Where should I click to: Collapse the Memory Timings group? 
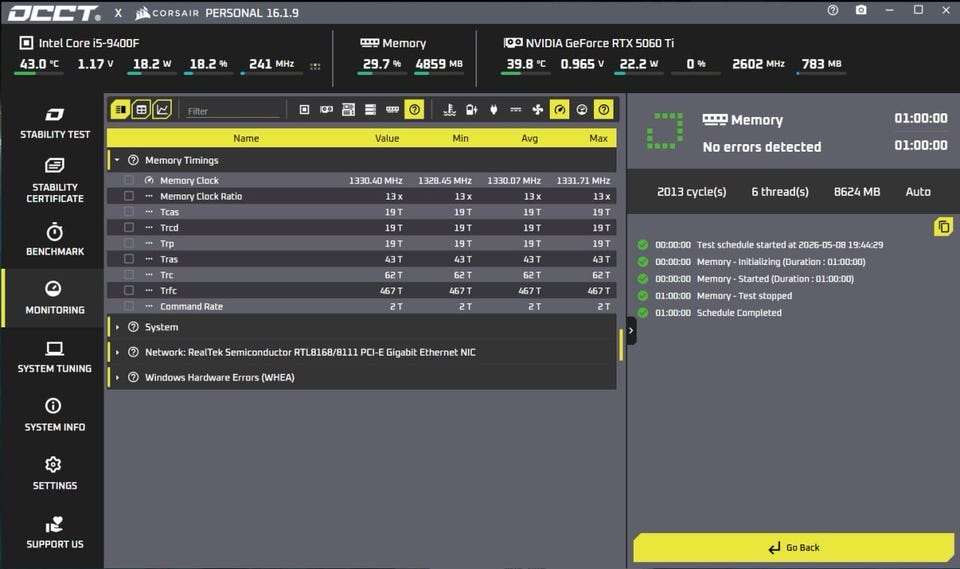(x=117, y=160)
